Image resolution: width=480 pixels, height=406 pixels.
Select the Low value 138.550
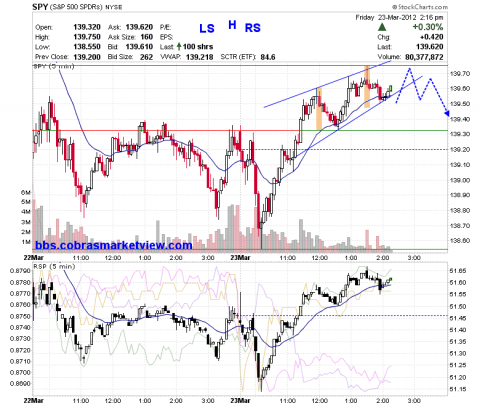click(87, 47)
